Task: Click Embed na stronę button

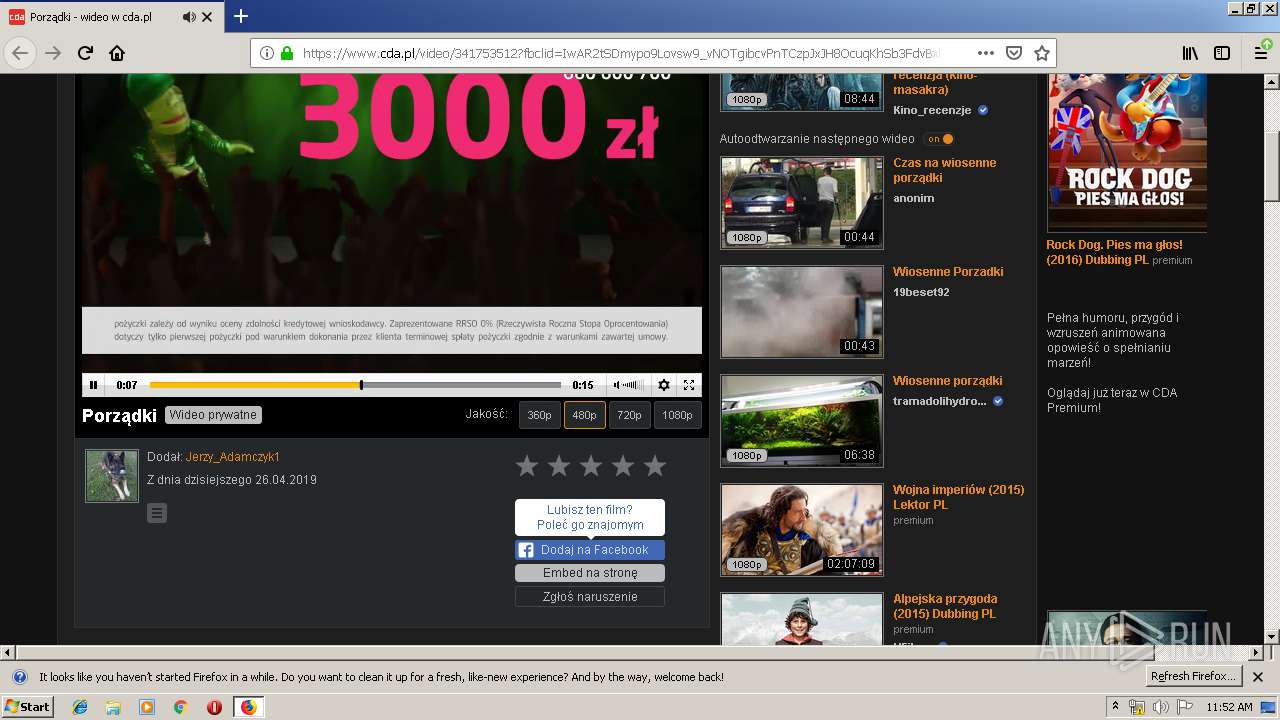Action: (x=590, y=573)
